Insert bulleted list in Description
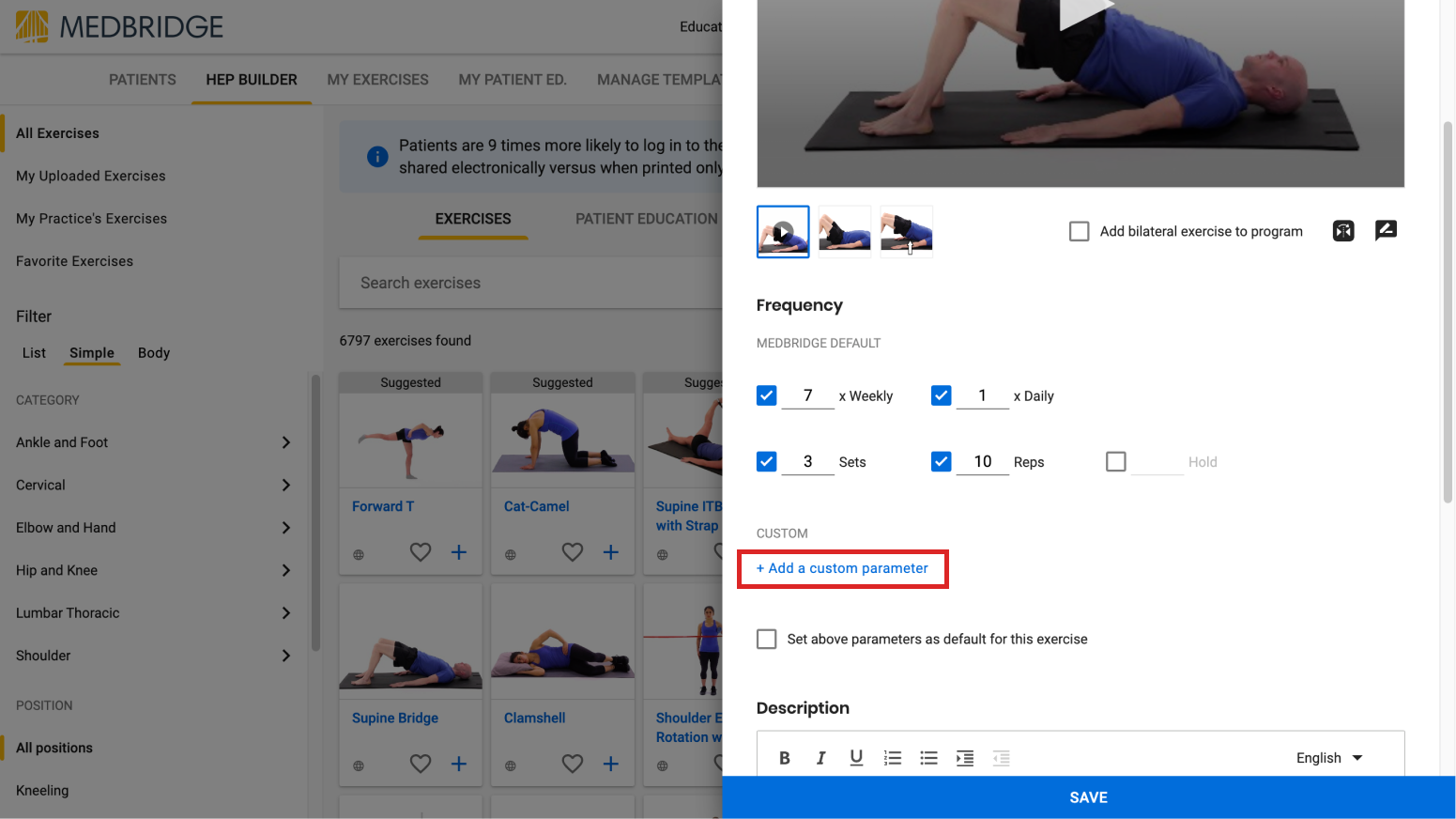This screenshot has height=819, width=1456. (x=929, y=758)
